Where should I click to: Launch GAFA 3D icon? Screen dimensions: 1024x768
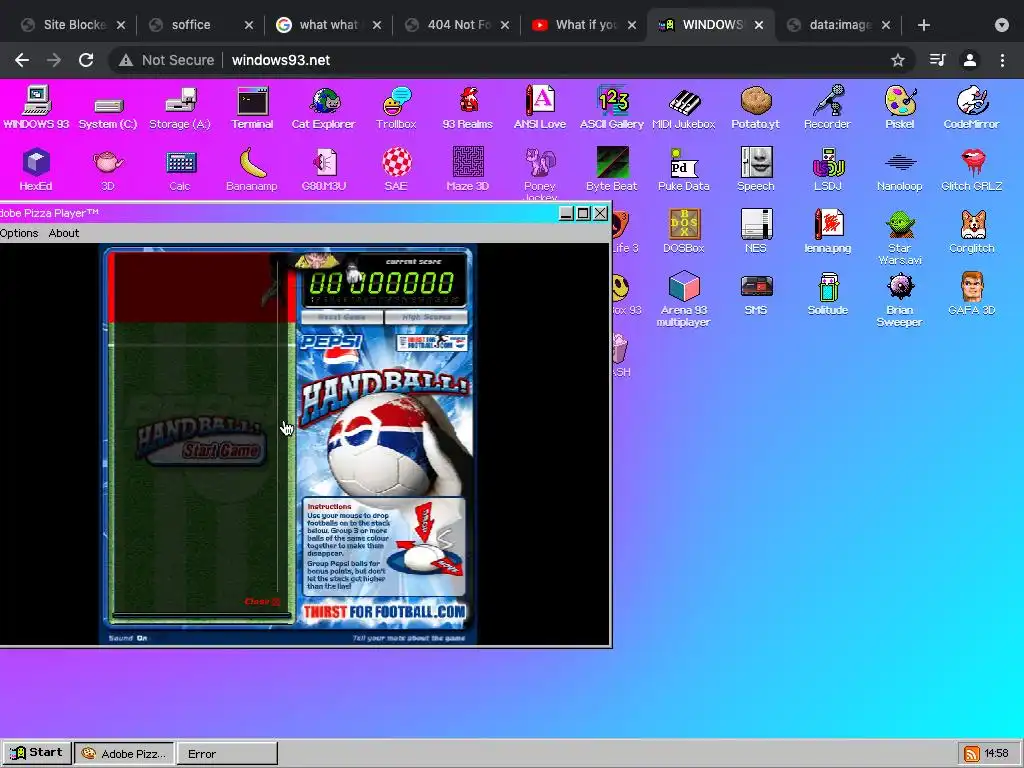click(x=972, y=293)
